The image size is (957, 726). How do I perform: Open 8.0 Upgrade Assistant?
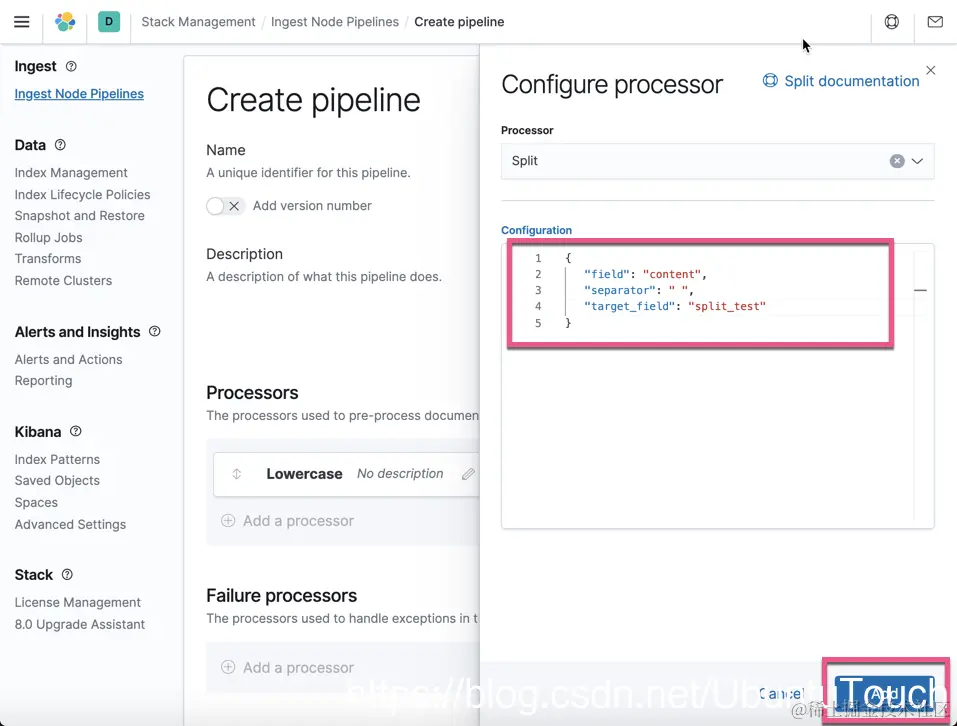click(80, 624)
